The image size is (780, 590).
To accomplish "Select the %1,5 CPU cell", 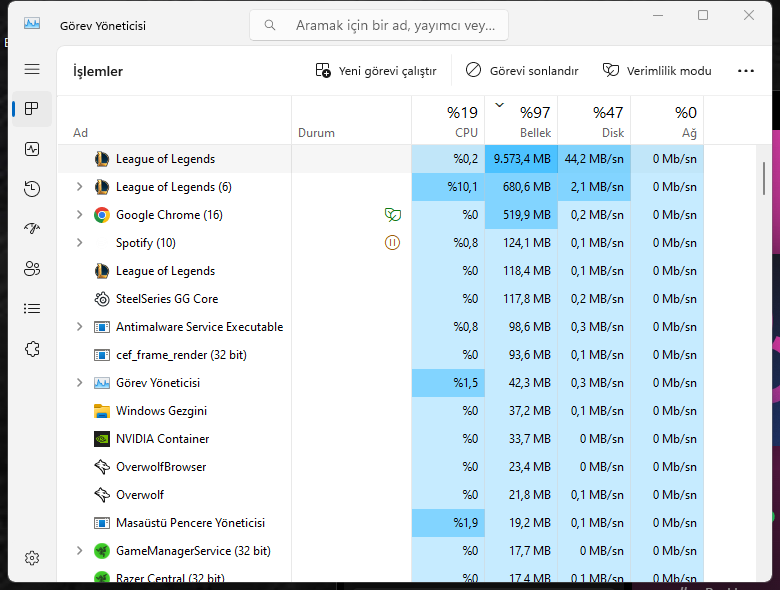I will point(448,383).
